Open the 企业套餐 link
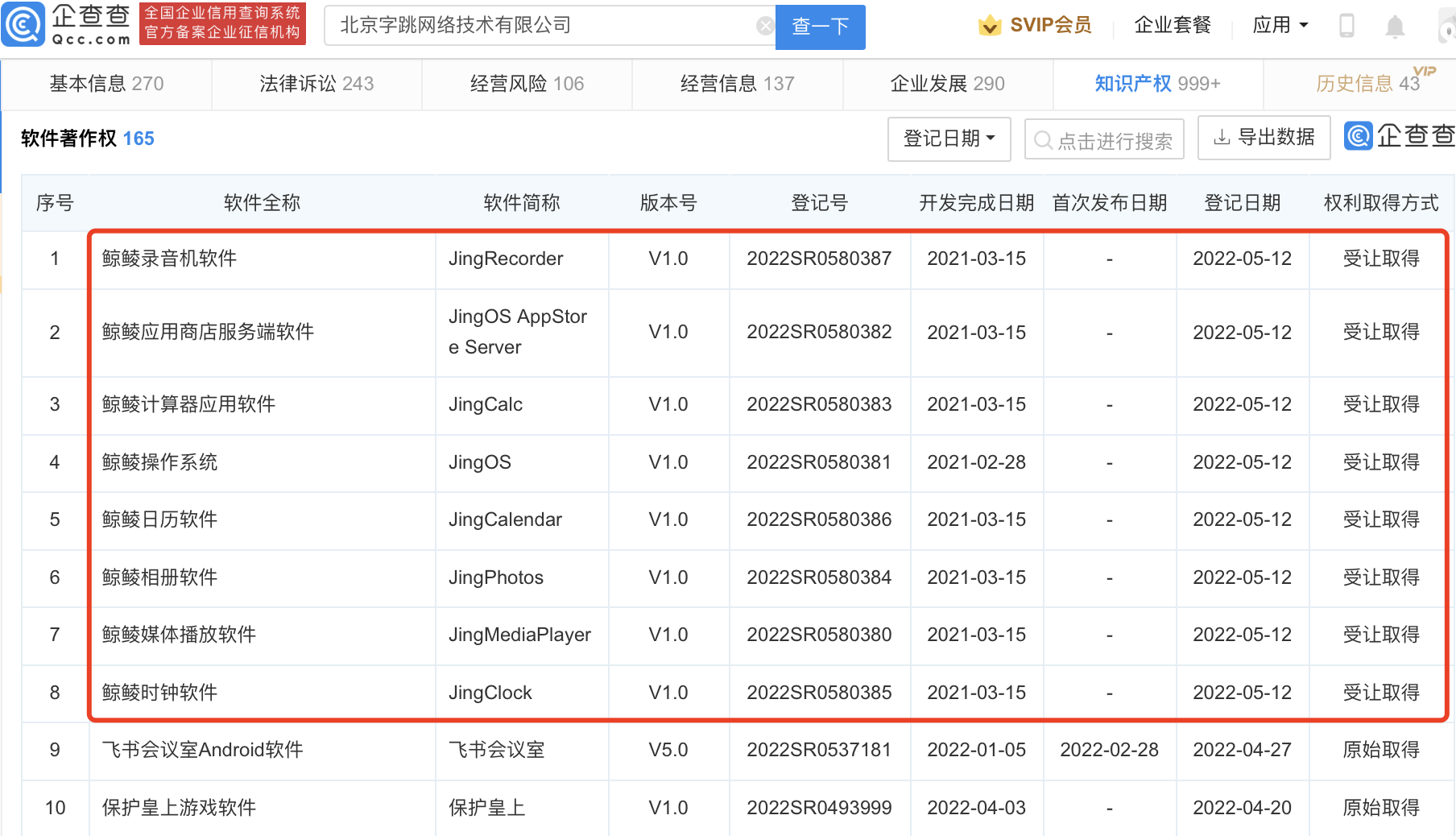 [x=1173, y=25]
